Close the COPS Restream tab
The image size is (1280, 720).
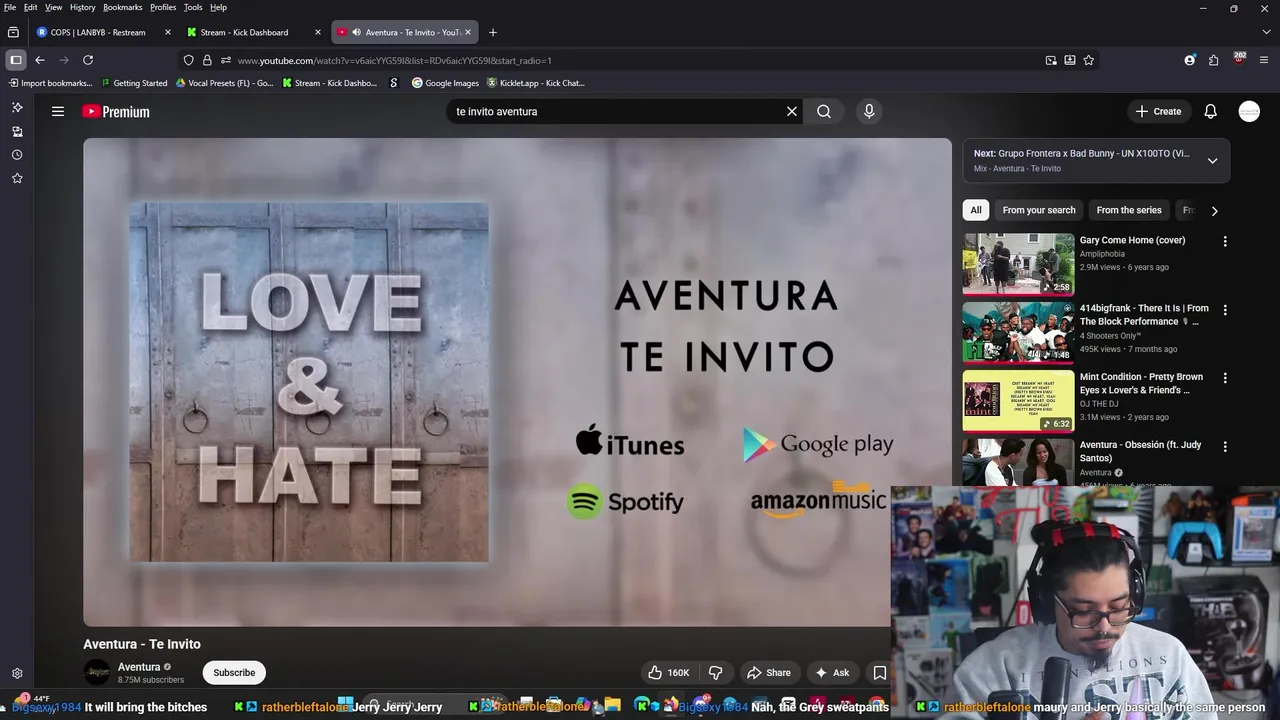click(168, 32)
